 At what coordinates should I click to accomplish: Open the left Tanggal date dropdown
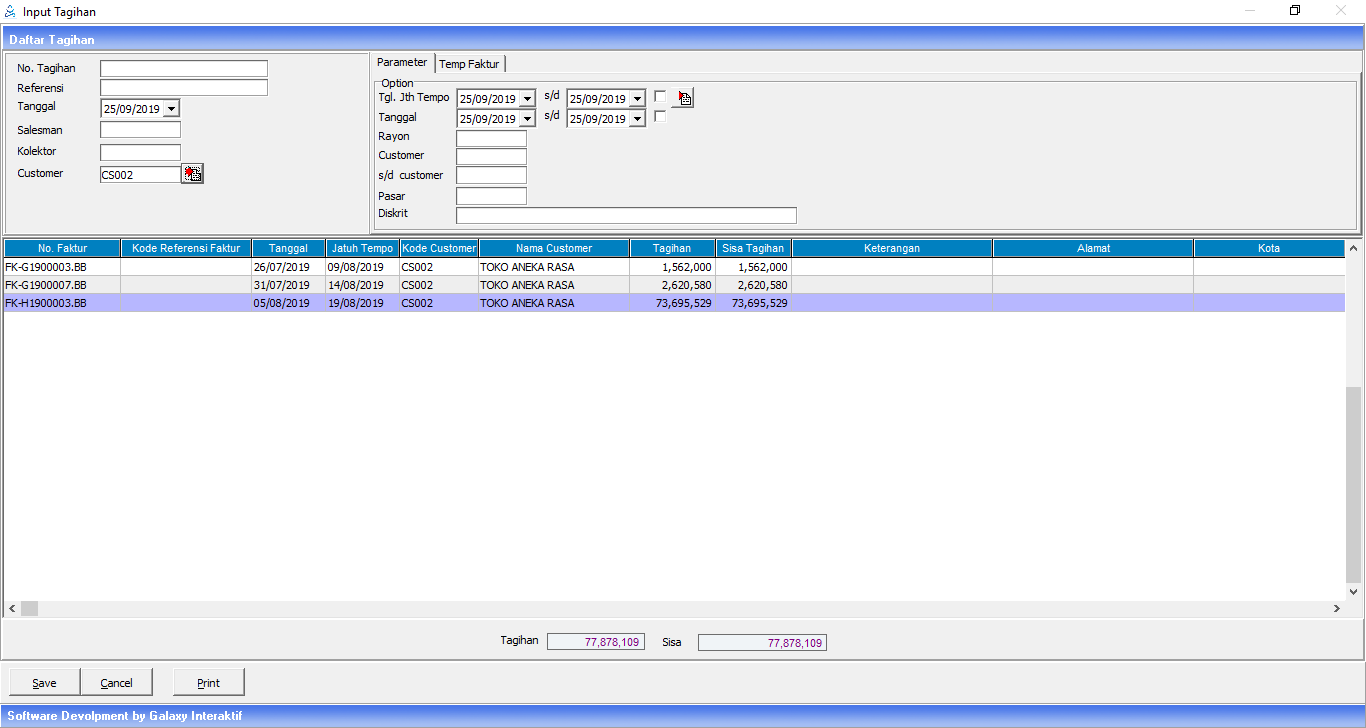point(171,109)
